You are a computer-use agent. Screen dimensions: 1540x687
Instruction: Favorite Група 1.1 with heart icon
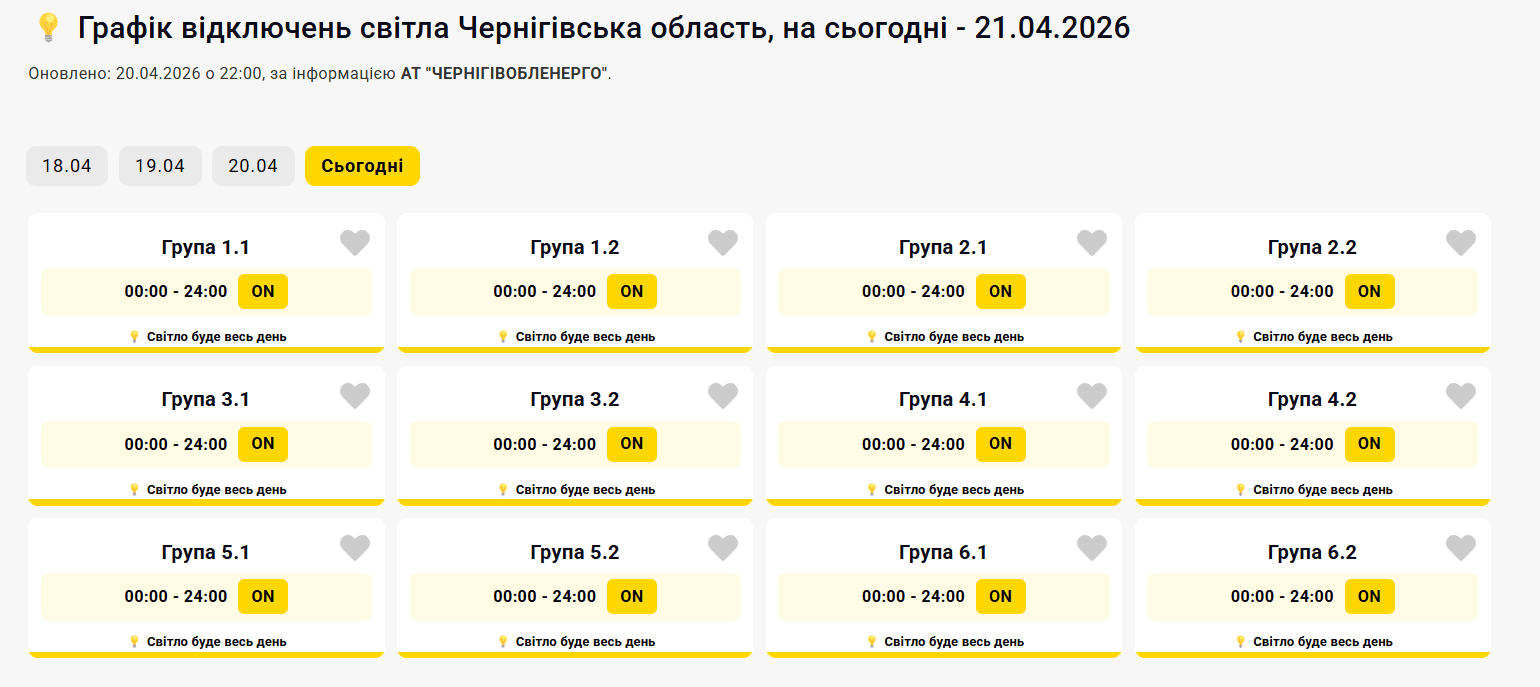[x=355, y=243]
